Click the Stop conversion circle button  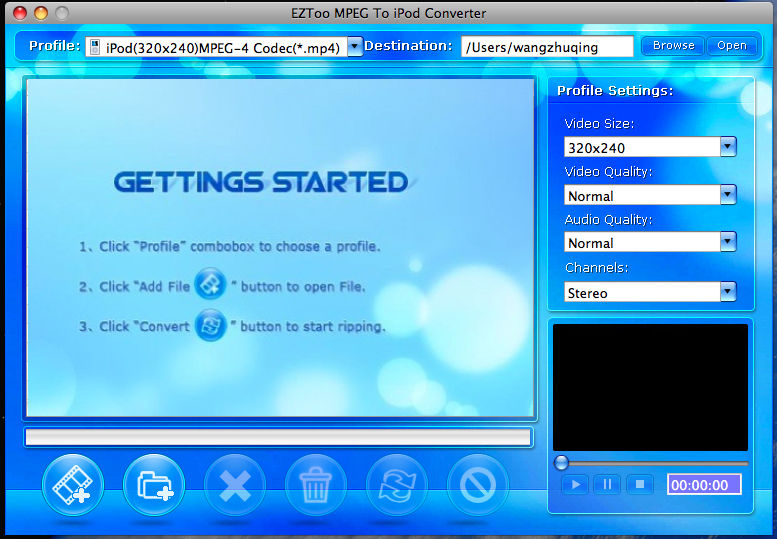point(478,485)
